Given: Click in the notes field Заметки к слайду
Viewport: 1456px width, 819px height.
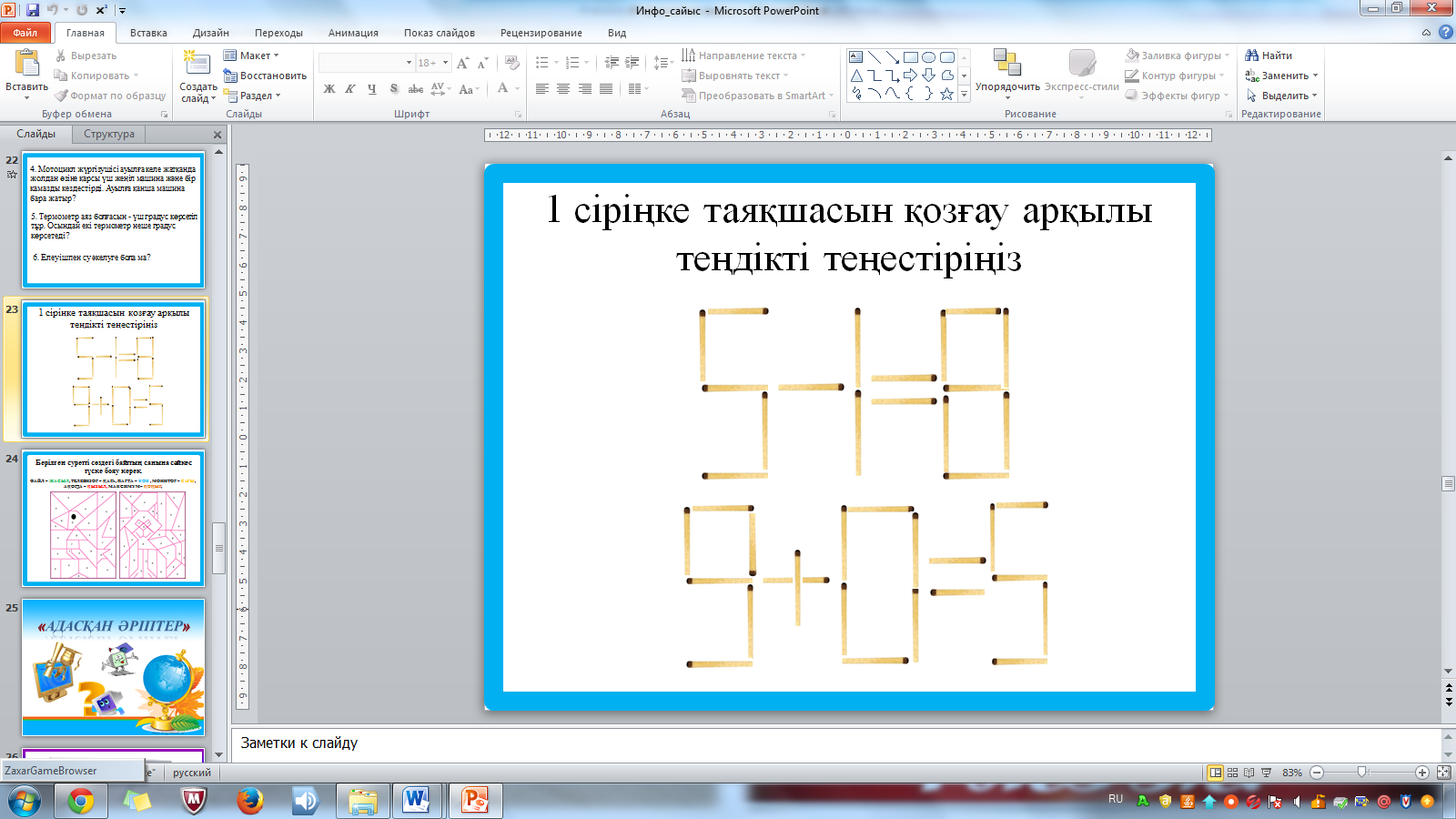Looking at the screenshot, I should tap(837, 743).
